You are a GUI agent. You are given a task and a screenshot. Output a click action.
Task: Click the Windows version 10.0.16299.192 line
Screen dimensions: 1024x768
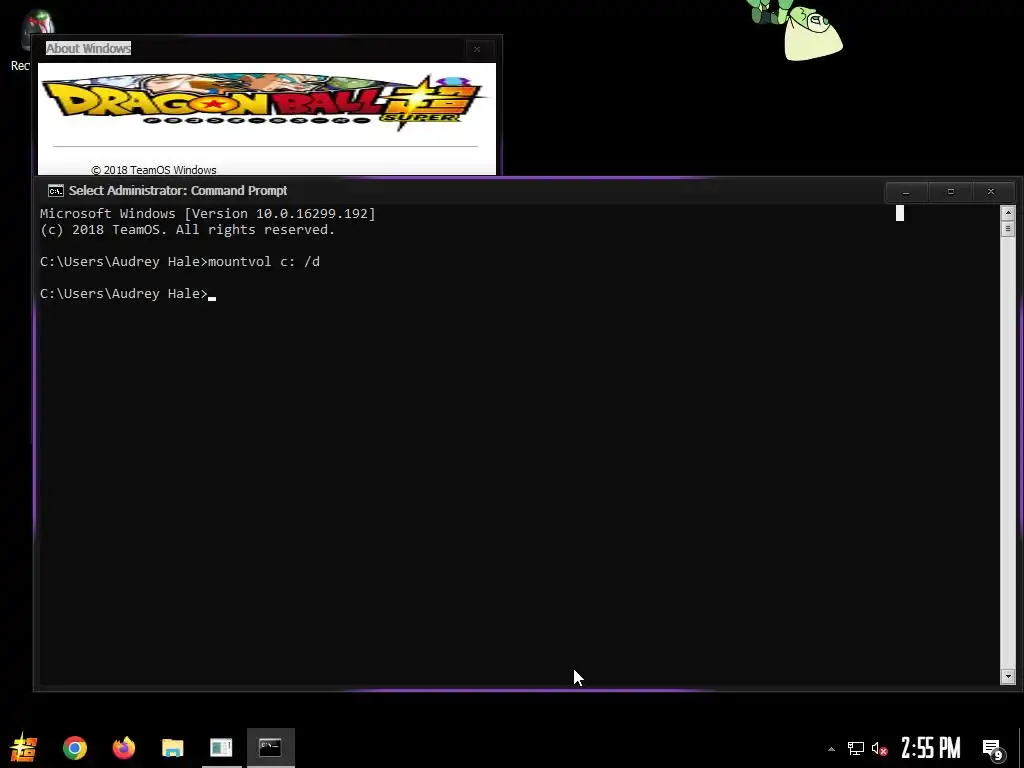[208, 214]
